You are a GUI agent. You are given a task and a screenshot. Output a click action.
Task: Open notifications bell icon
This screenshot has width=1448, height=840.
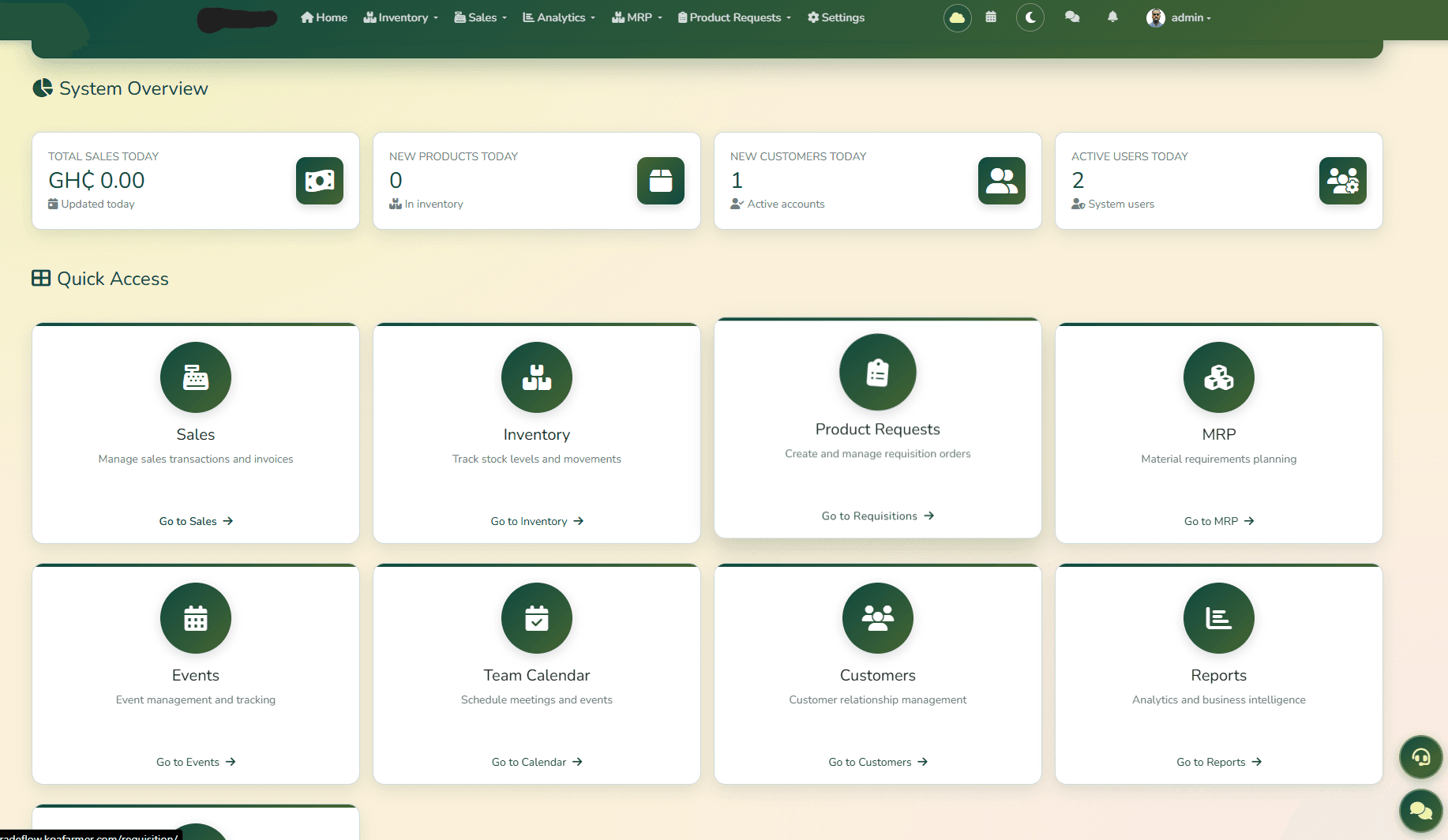[x=1112, y=17]
